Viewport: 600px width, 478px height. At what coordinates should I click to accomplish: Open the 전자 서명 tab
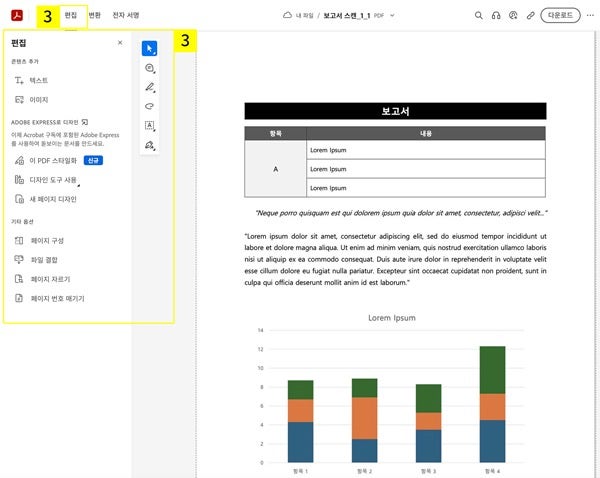point(126,15)
